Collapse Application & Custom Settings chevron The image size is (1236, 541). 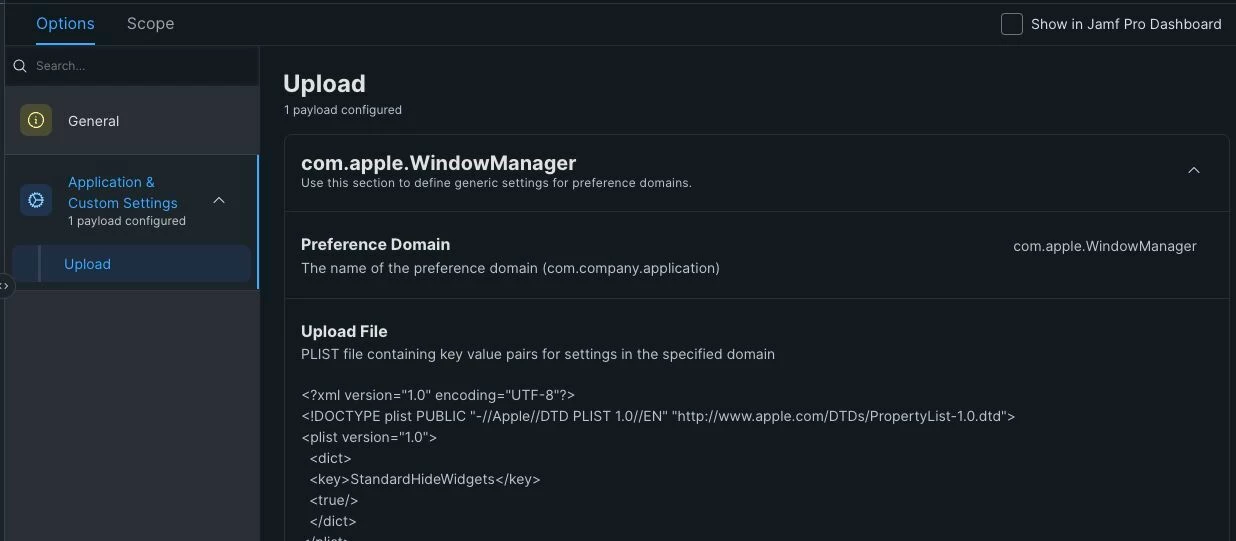[219, 200]
